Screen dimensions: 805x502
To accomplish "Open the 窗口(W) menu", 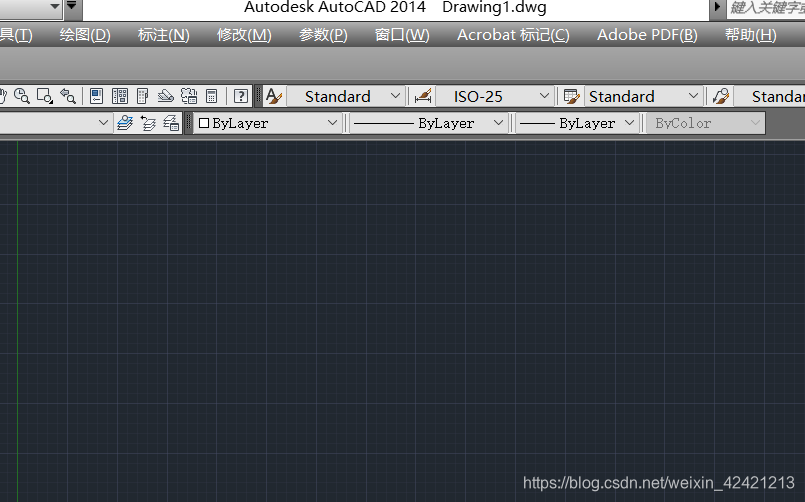I will point(402,35).
